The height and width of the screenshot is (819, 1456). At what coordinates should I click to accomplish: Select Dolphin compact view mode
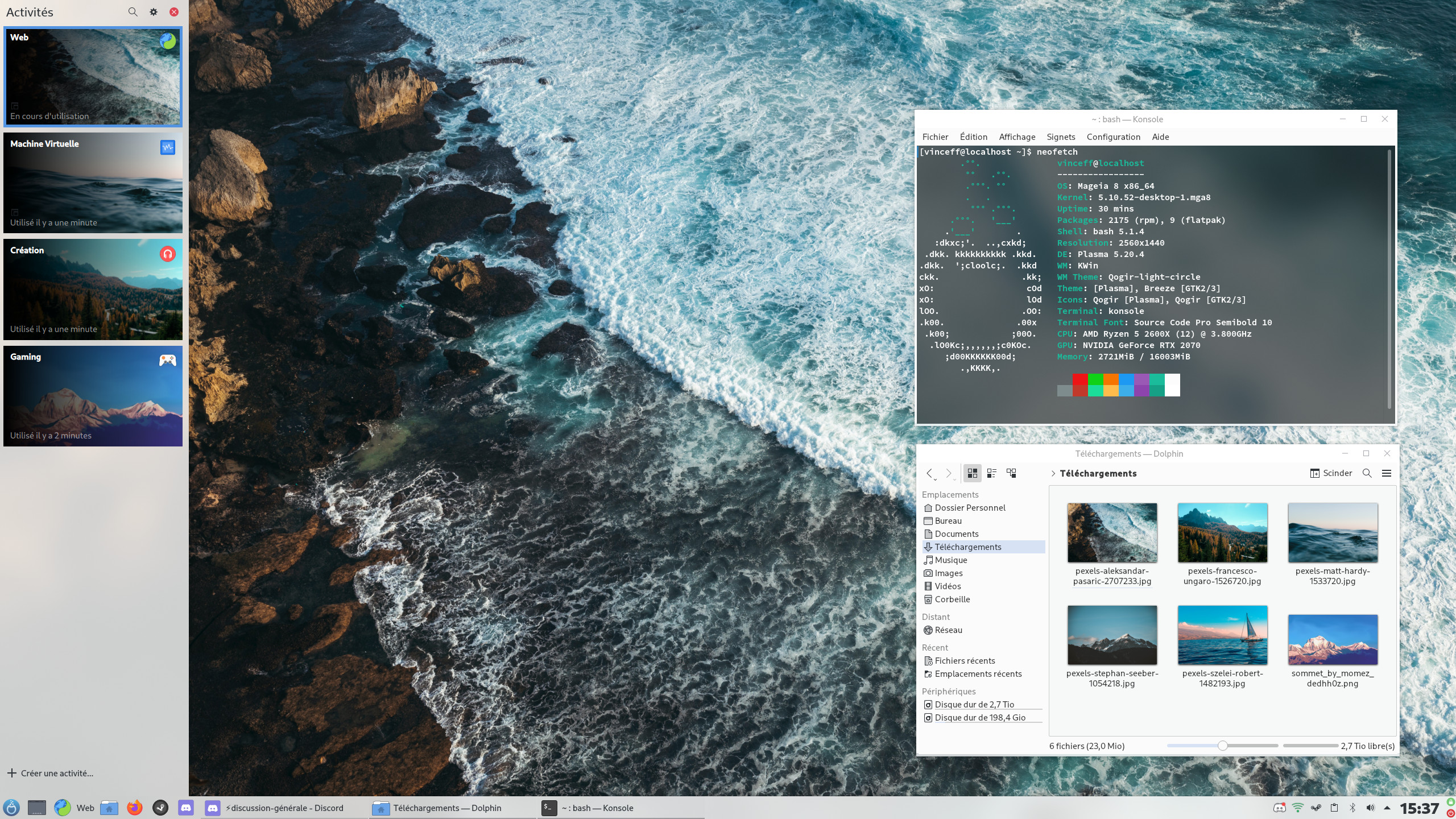click(991, 473)
